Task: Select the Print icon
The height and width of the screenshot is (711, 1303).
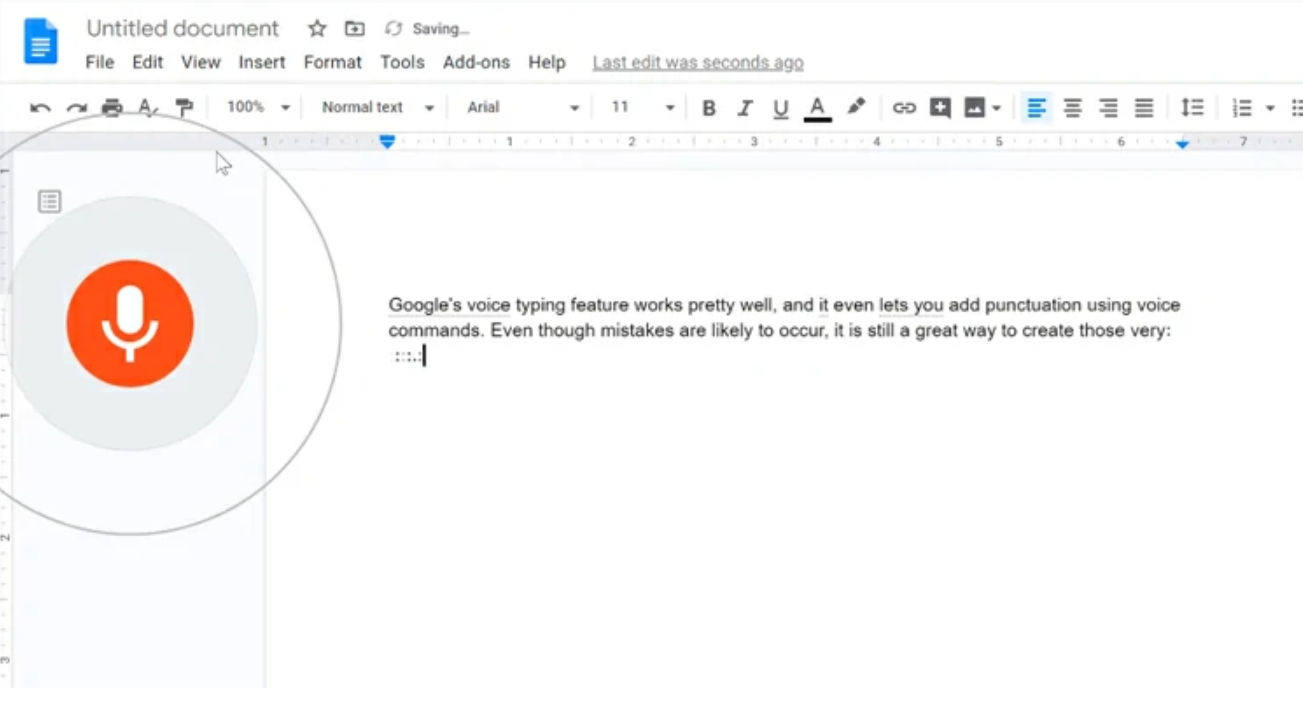Action: tap(111, 107)
